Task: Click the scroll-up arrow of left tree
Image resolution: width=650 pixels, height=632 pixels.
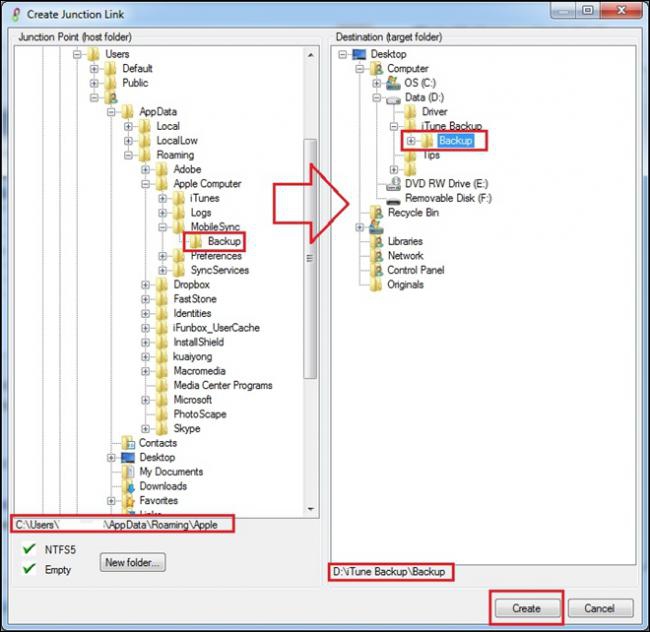Action: [310, 55]
